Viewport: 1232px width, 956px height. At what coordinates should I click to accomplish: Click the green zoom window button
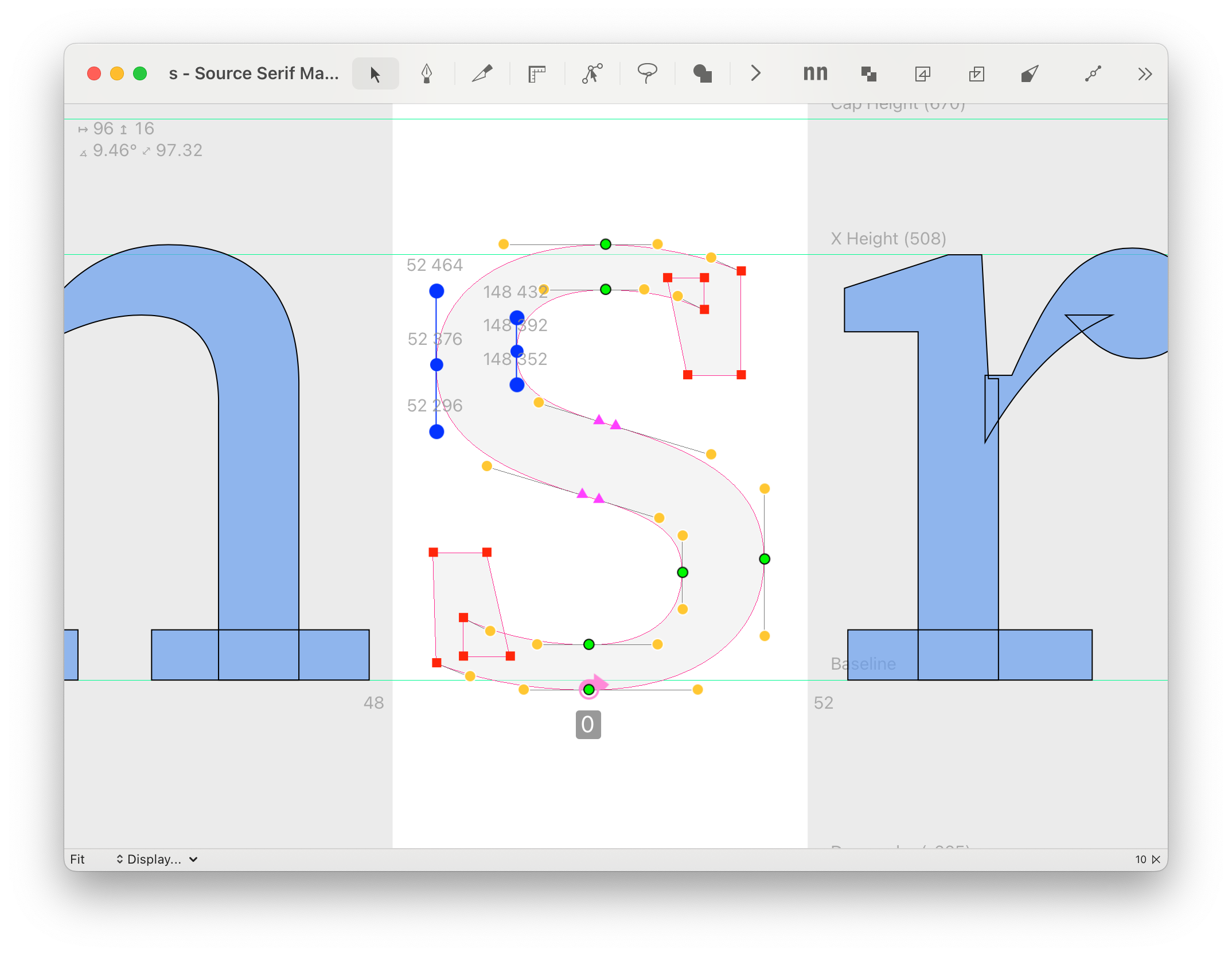pos(140,74)
